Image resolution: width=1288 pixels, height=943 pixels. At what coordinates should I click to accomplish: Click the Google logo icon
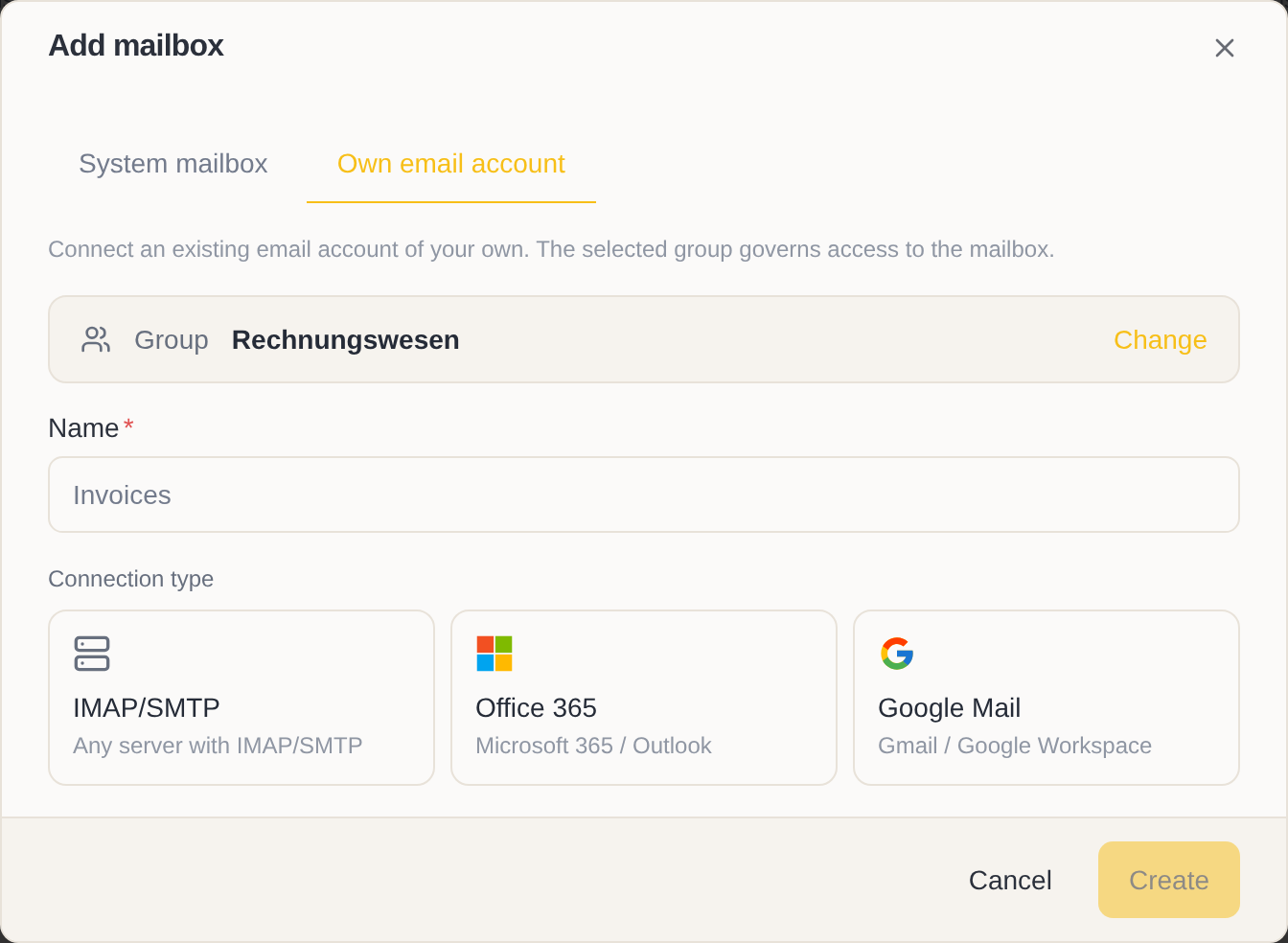[897, 654]
